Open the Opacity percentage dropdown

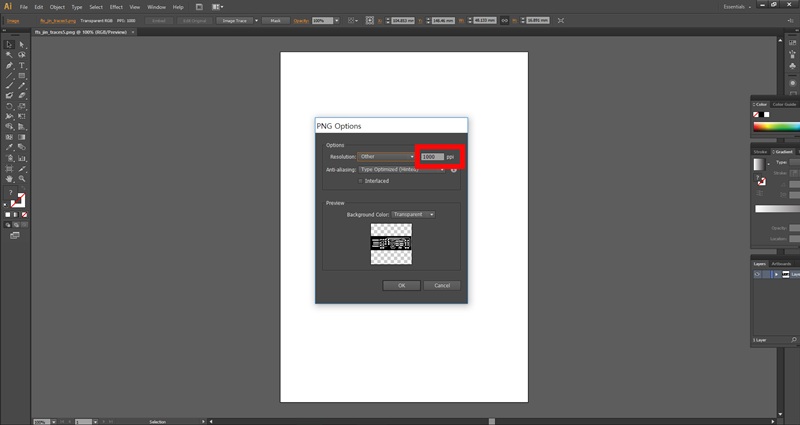click(337, 21)
